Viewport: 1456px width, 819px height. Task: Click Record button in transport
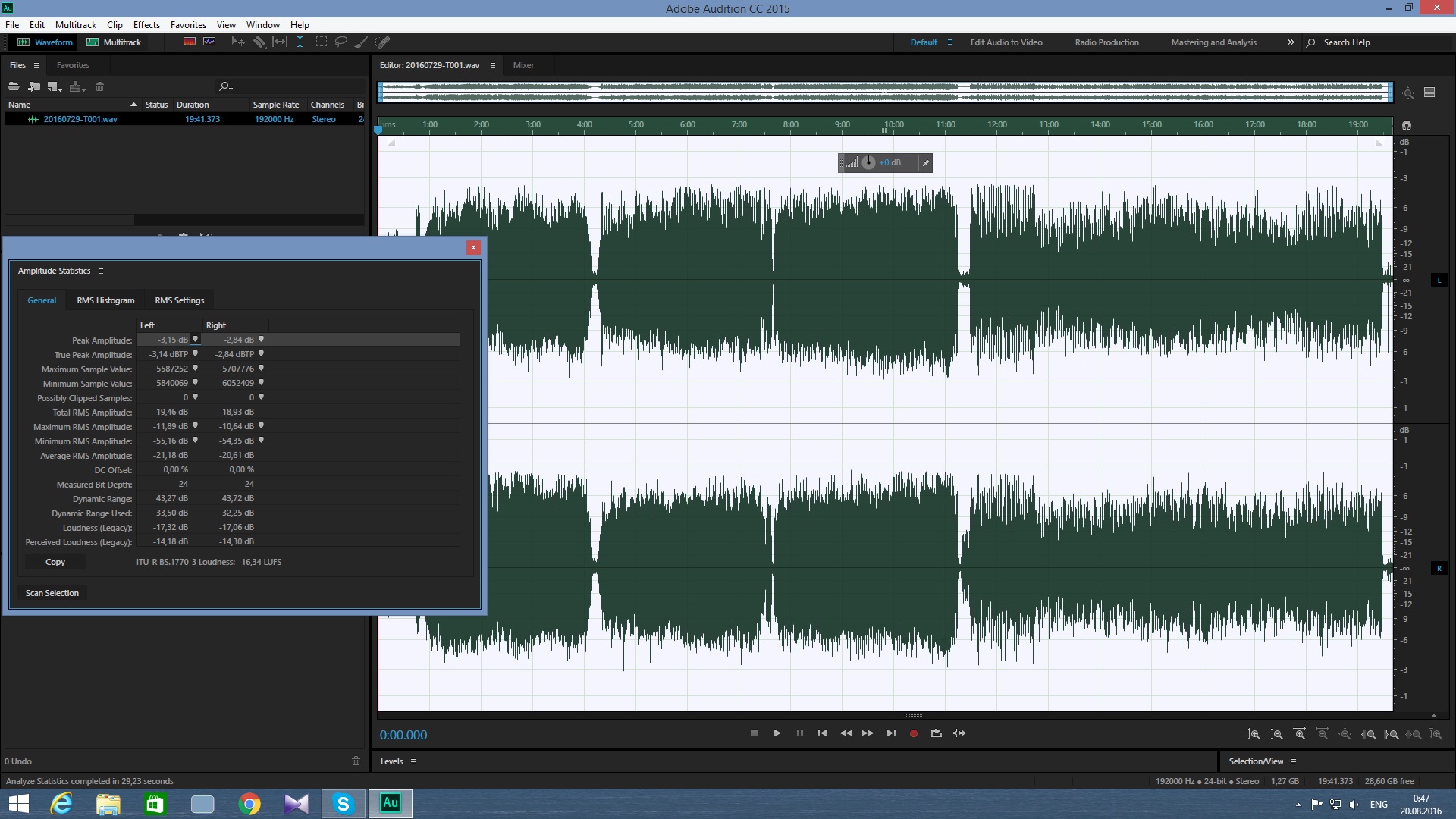click(x=914, y=733)
